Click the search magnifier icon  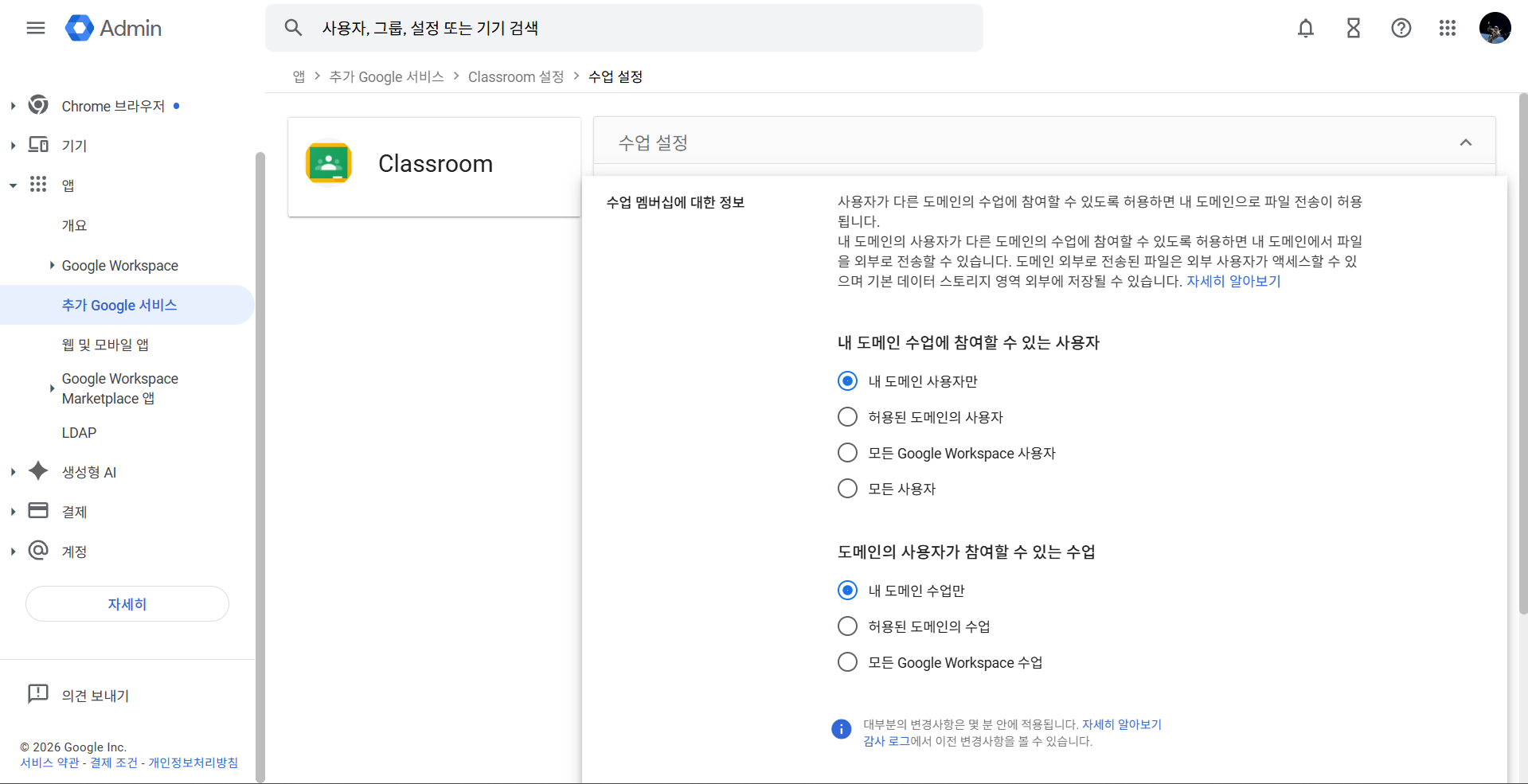(x=293, y=28)
